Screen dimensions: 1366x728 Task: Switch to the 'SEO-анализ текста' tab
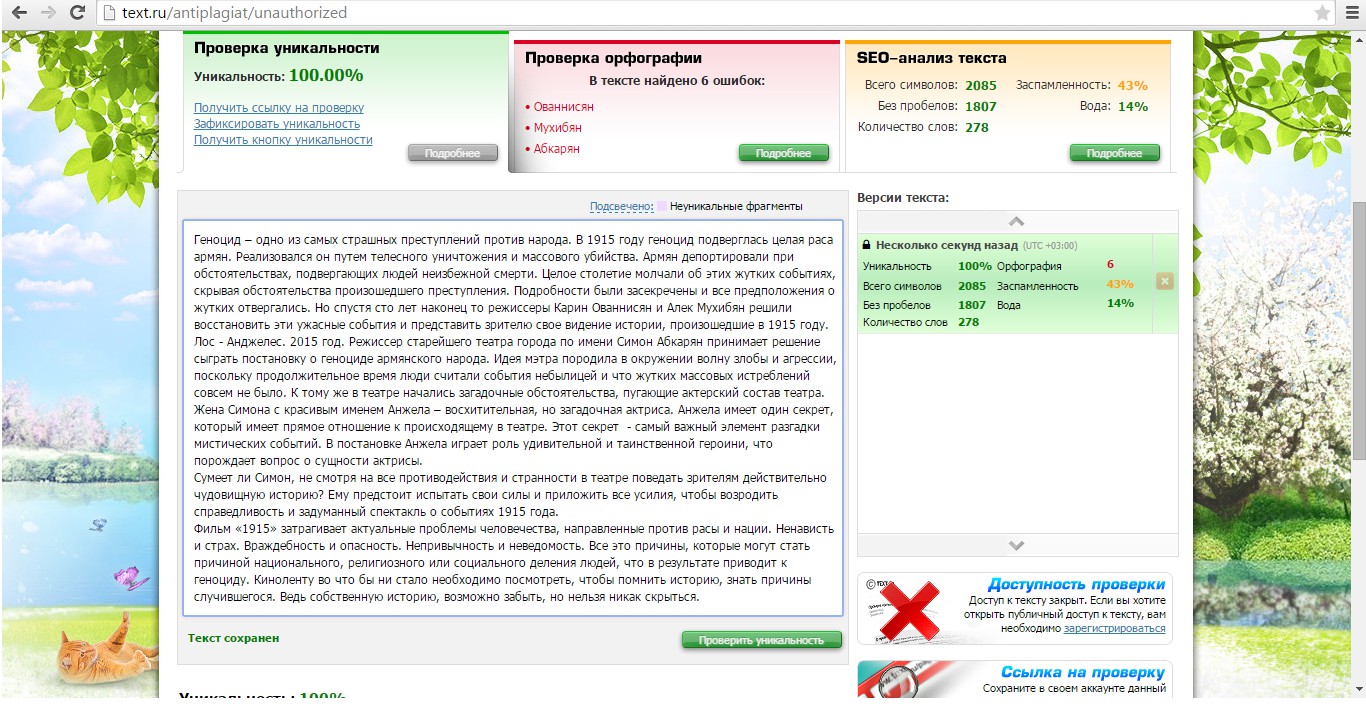pos(932,58)
